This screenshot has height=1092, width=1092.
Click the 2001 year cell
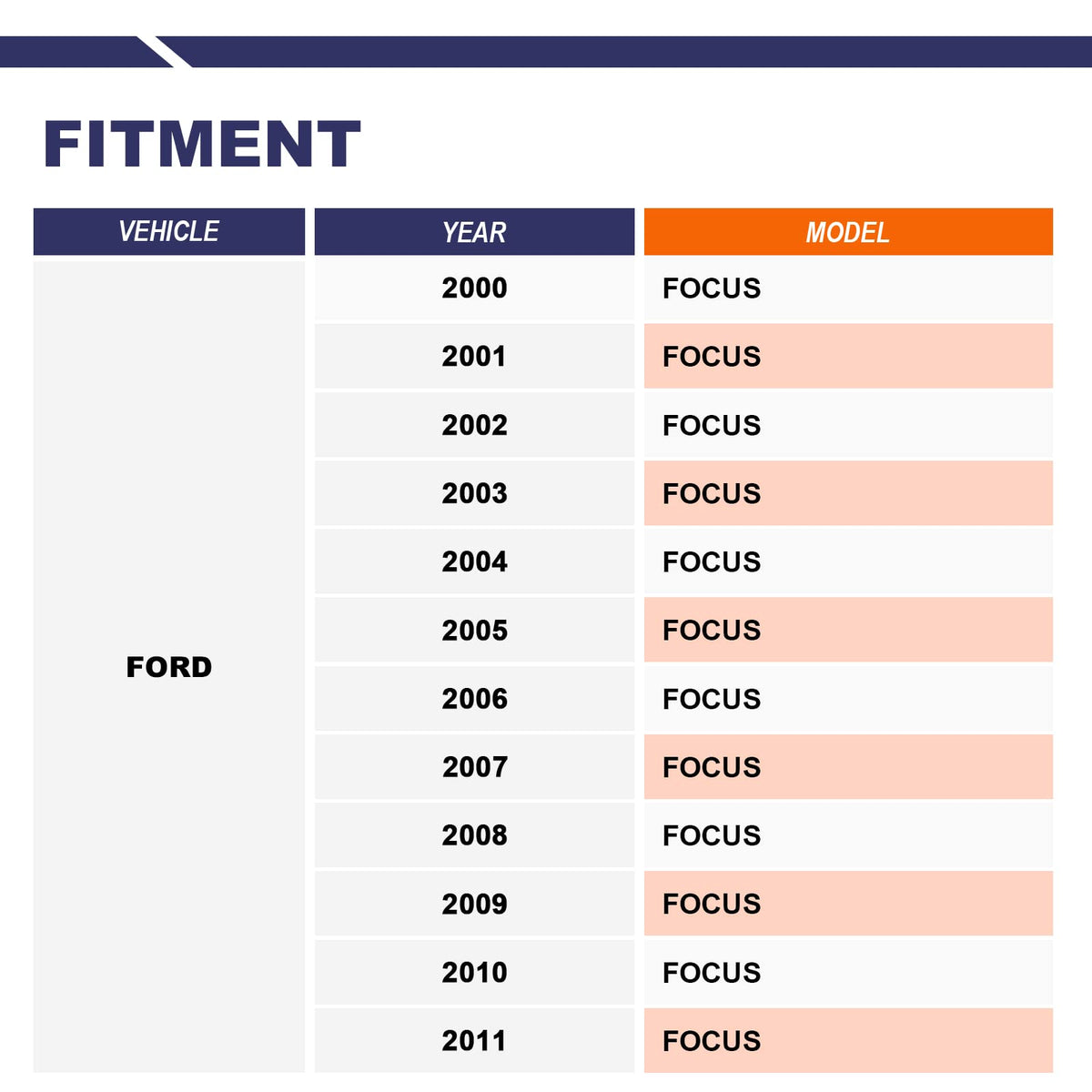click(474, 357)
